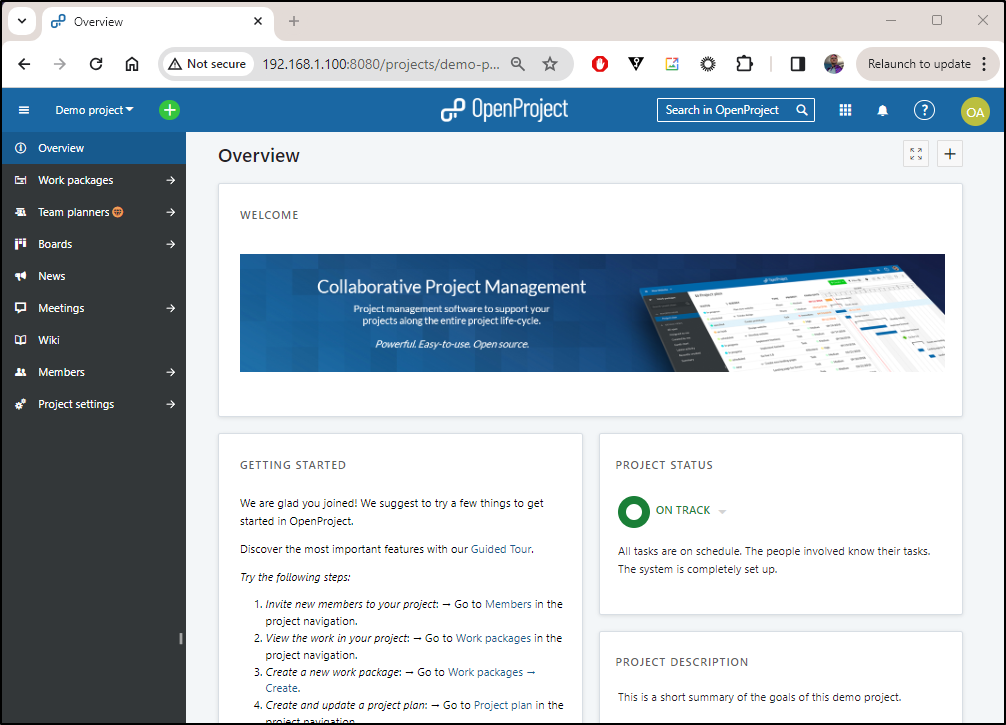Screen dimensions: 1006x725
Task: Click the Work packages sidebar icon
Action: pyautogui.click(x=21, y=180)
